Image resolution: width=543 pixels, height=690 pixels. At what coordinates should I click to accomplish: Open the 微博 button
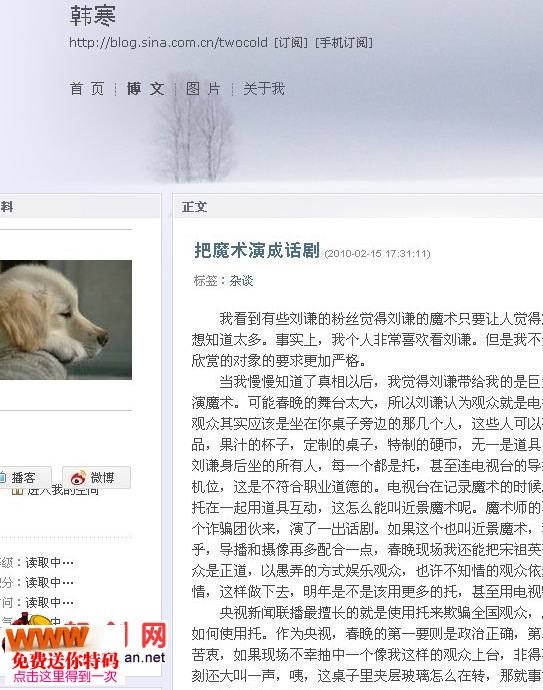pos(96,477)
